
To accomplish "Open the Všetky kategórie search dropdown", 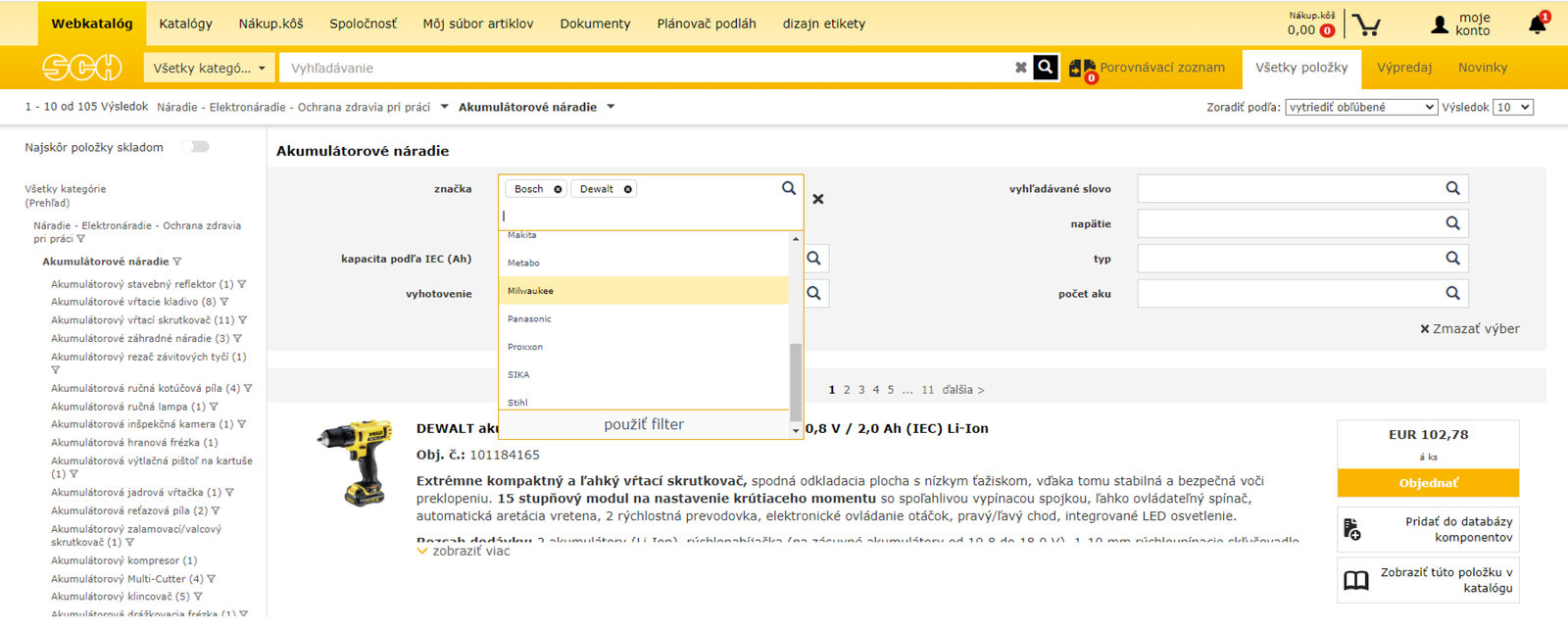I will coord(209,68).
